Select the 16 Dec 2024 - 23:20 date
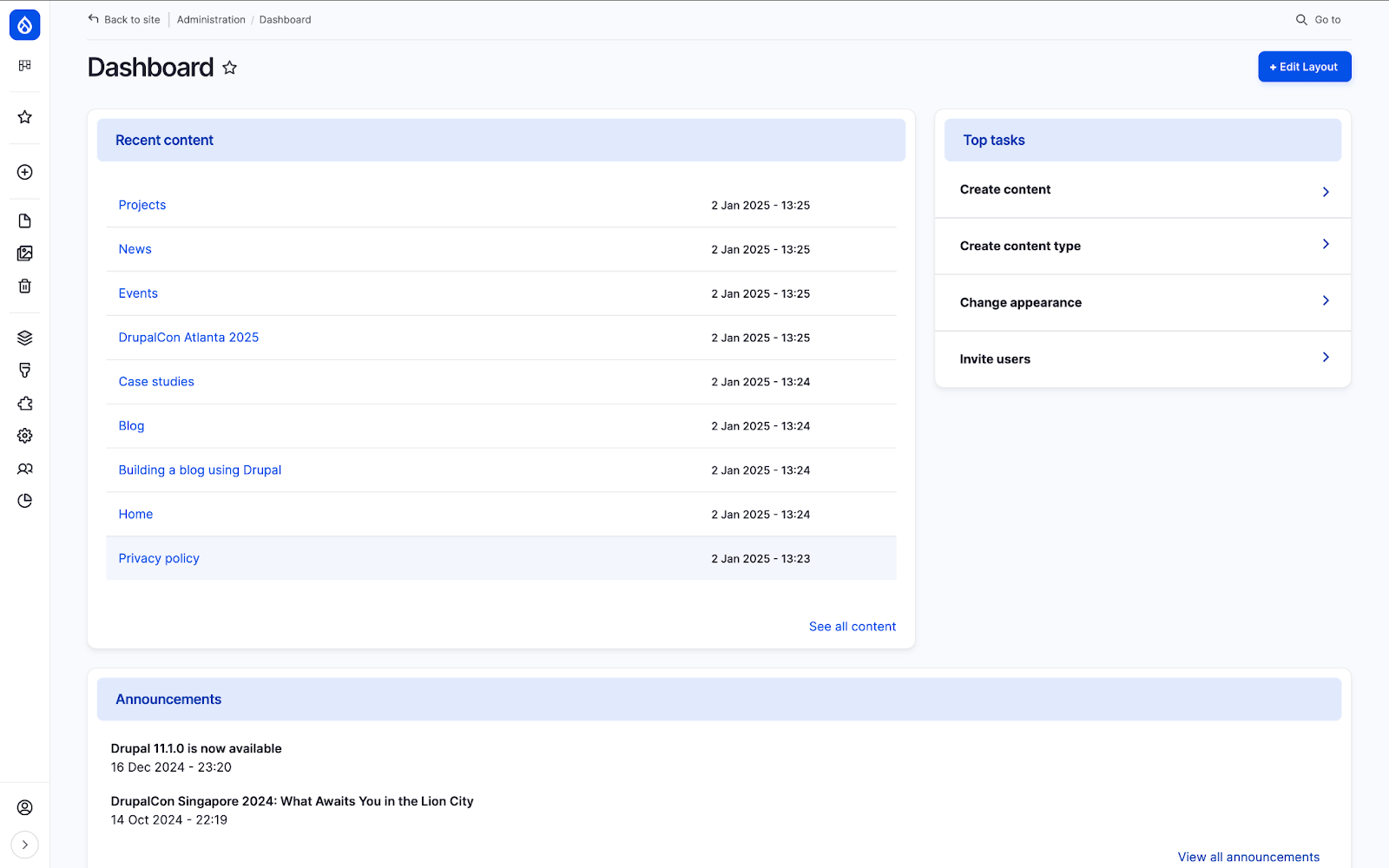 (x=171, y=767)
